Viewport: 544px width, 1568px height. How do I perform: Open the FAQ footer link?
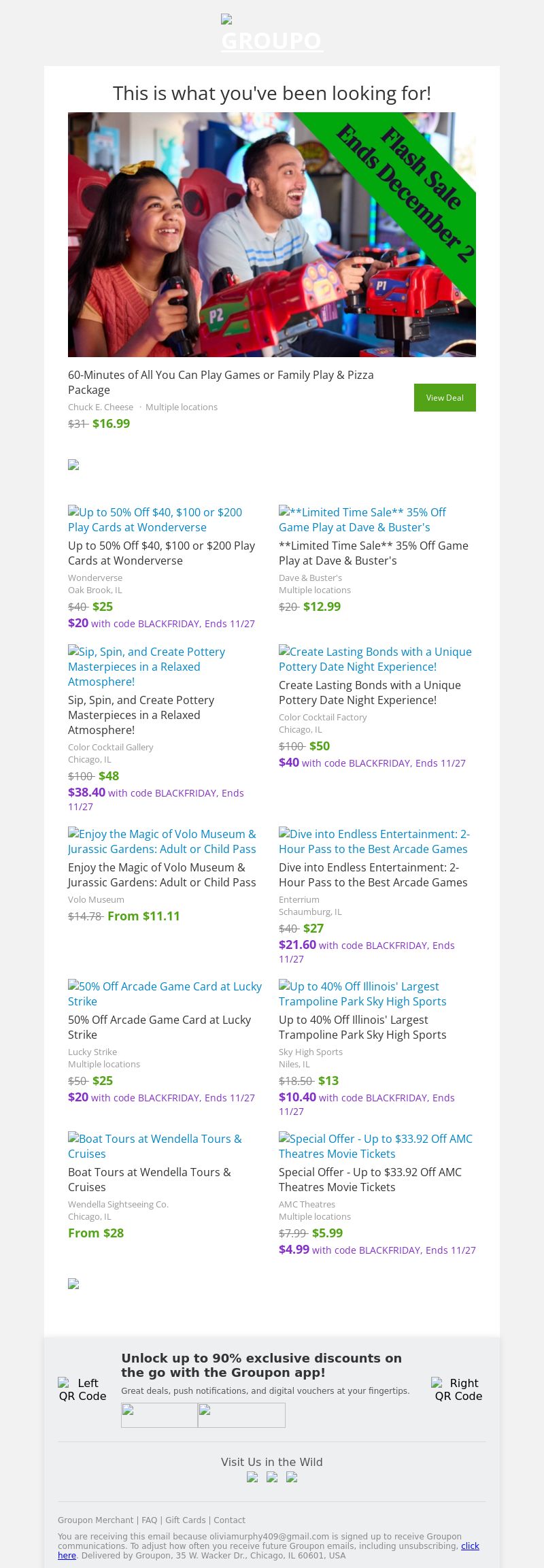150,1520
